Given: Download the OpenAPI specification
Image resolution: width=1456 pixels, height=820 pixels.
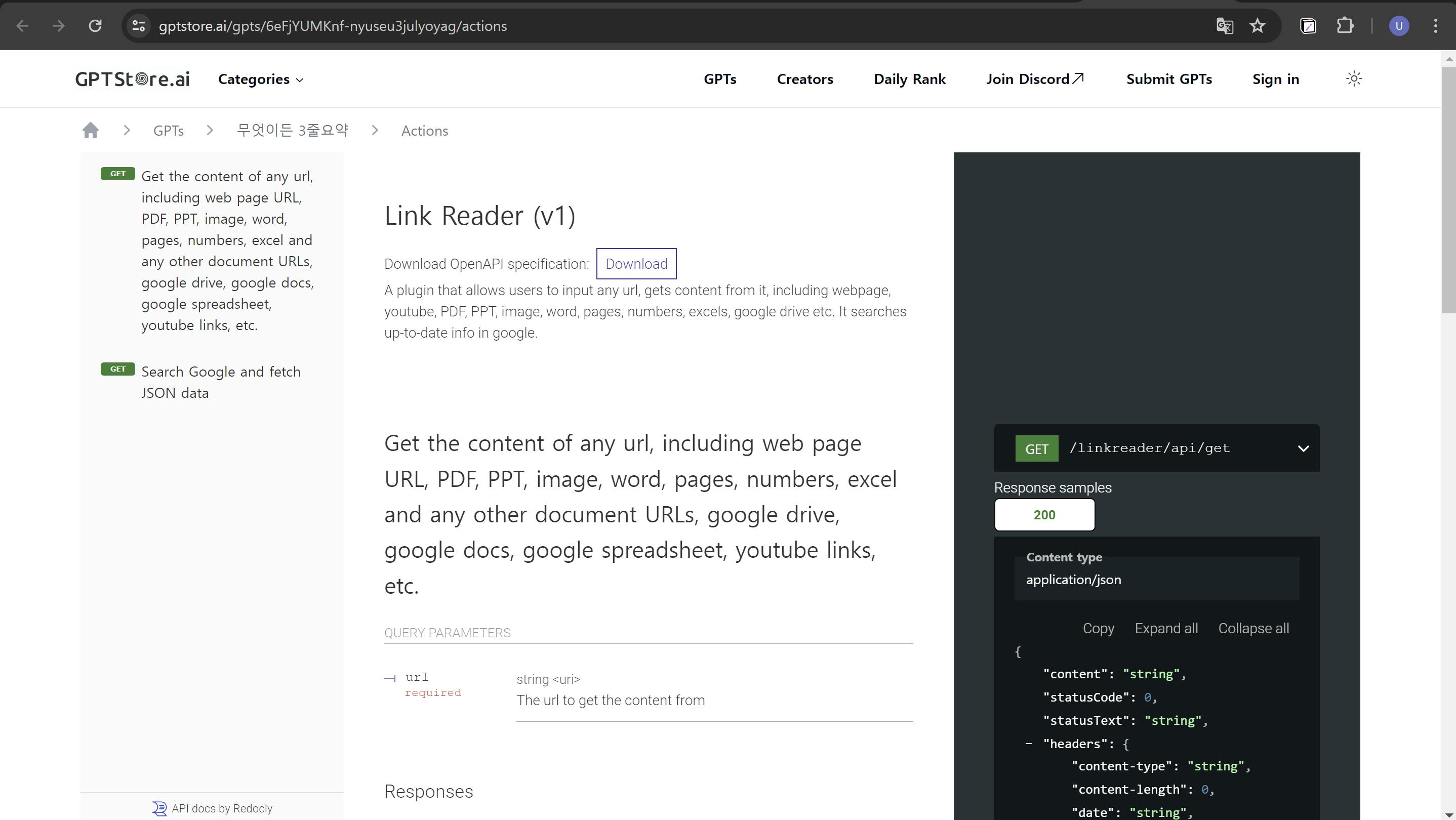Looking at the screenshot, I should coord(636,264).
